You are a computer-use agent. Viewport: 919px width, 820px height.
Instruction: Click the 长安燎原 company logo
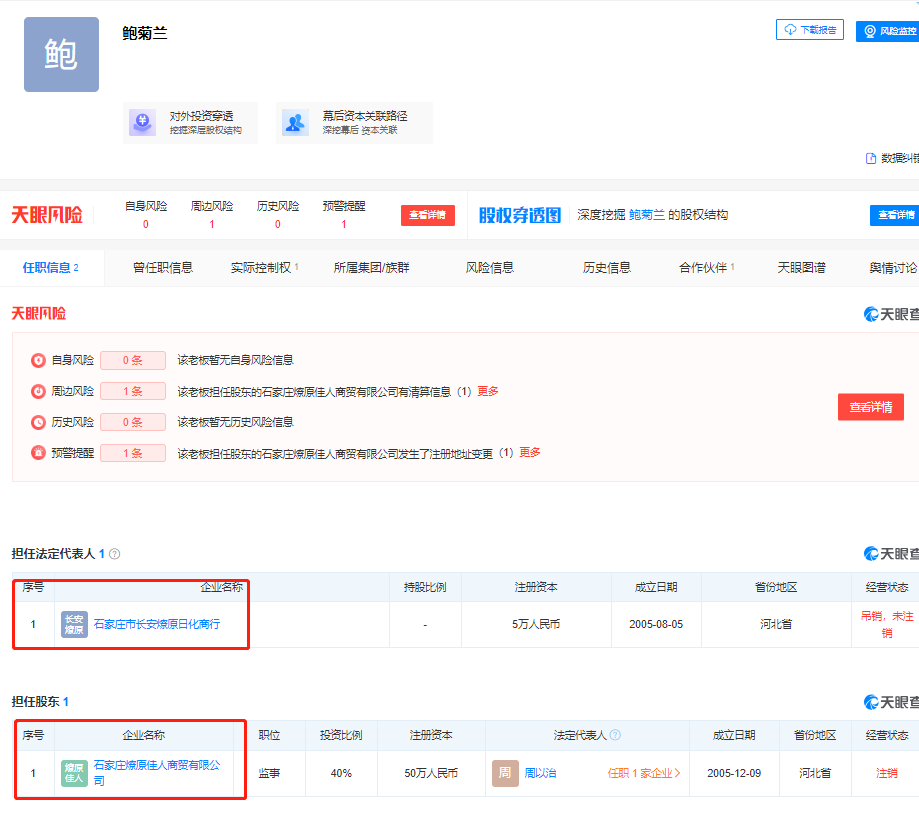[75, 624]
